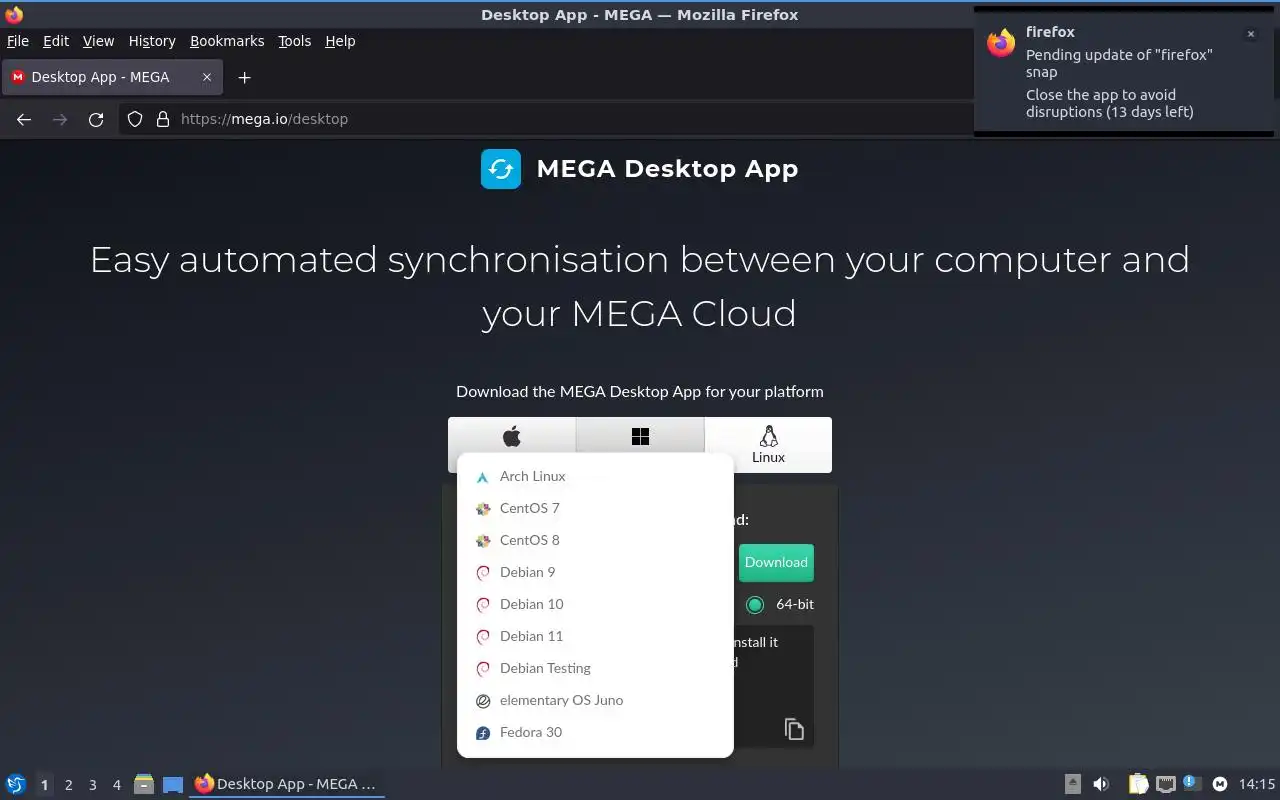Open the History menu
Image resolution: width=1280 pixels, height=800 pixels.
point(152,41)
